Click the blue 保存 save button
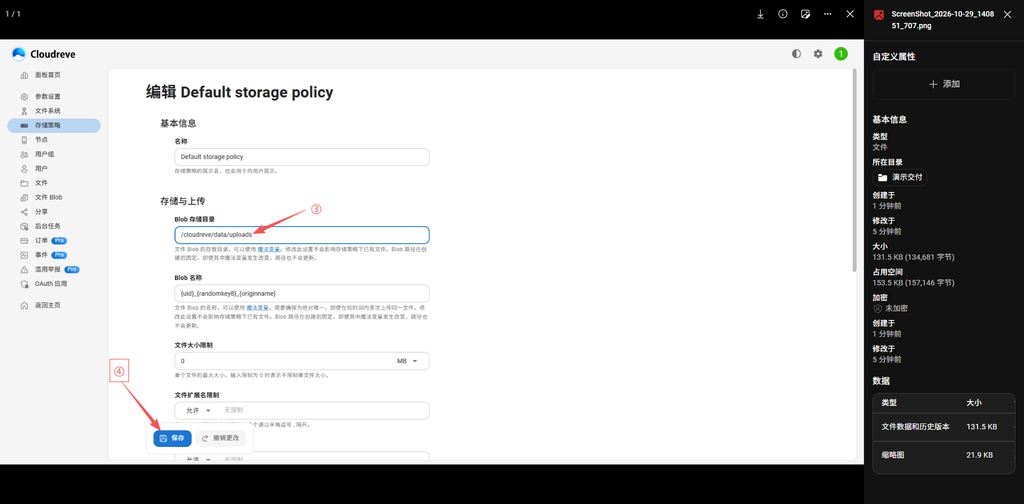 172,438
